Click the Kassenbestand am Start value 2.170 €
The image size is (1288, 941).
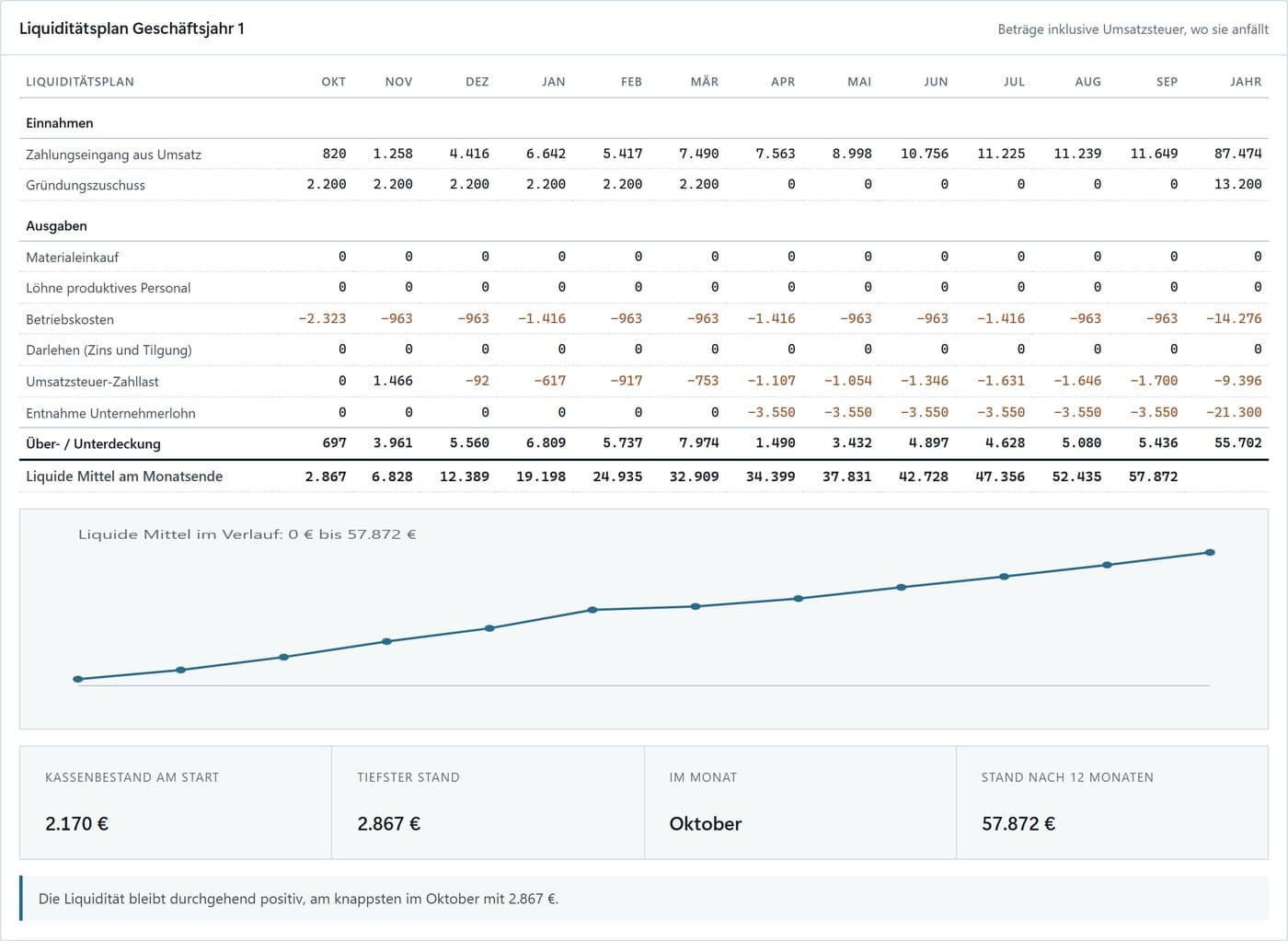[x=76, y=824]
